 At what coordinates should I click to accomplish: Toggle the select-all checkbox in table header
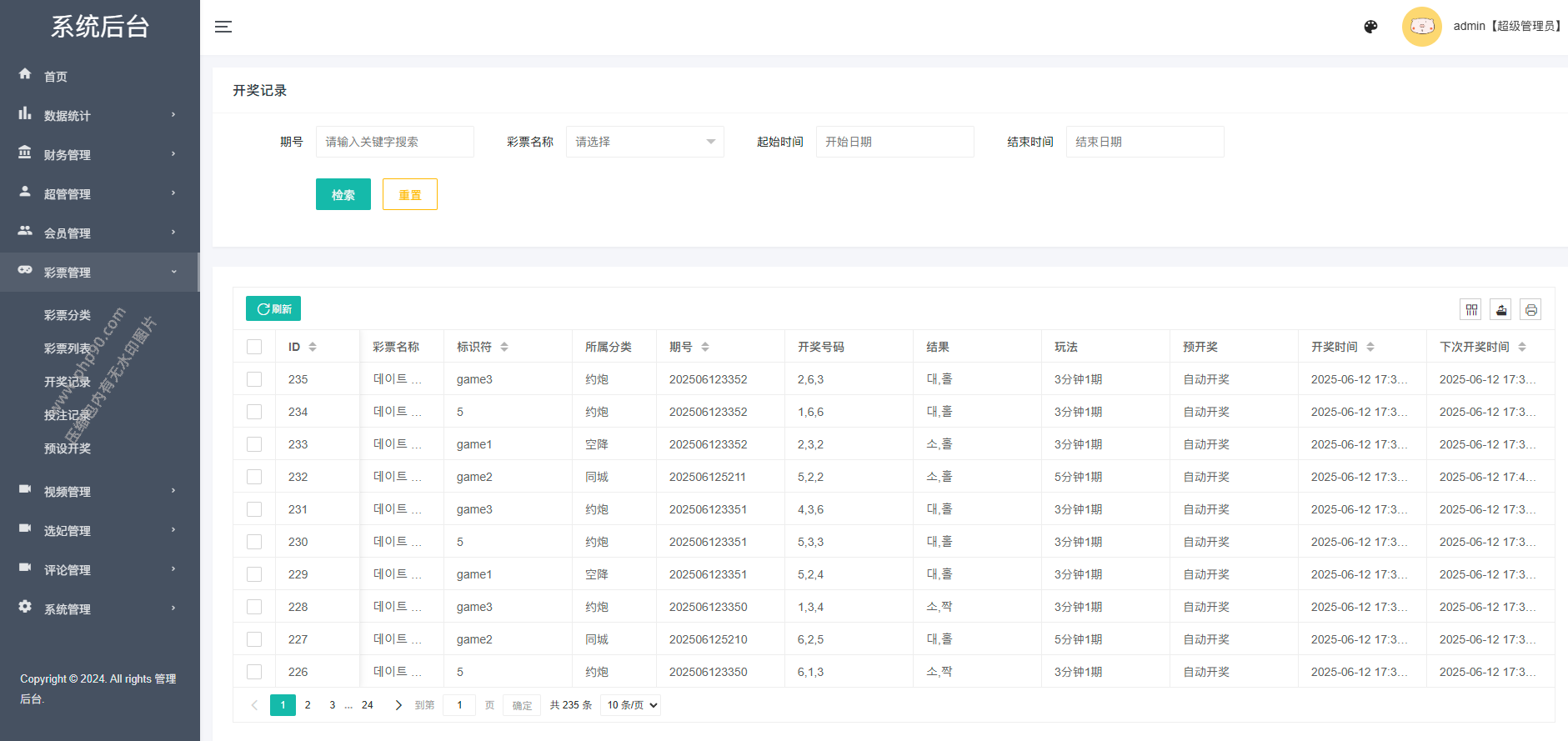(x=254, y=347)
